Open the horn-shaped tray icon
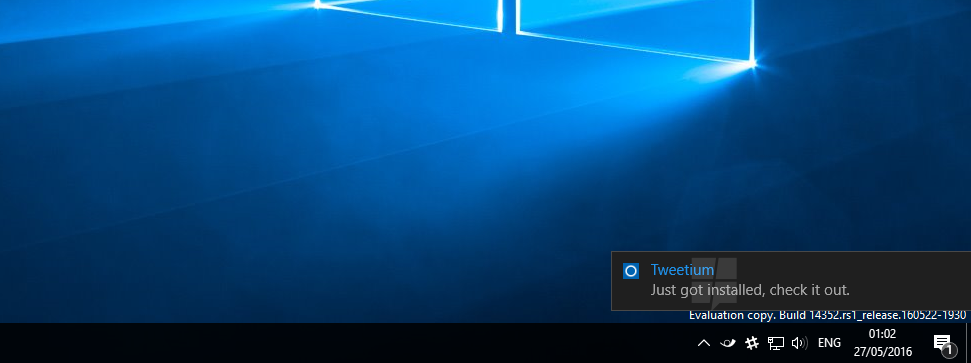Viewport: 971px width, 363px height. (728, 343)
